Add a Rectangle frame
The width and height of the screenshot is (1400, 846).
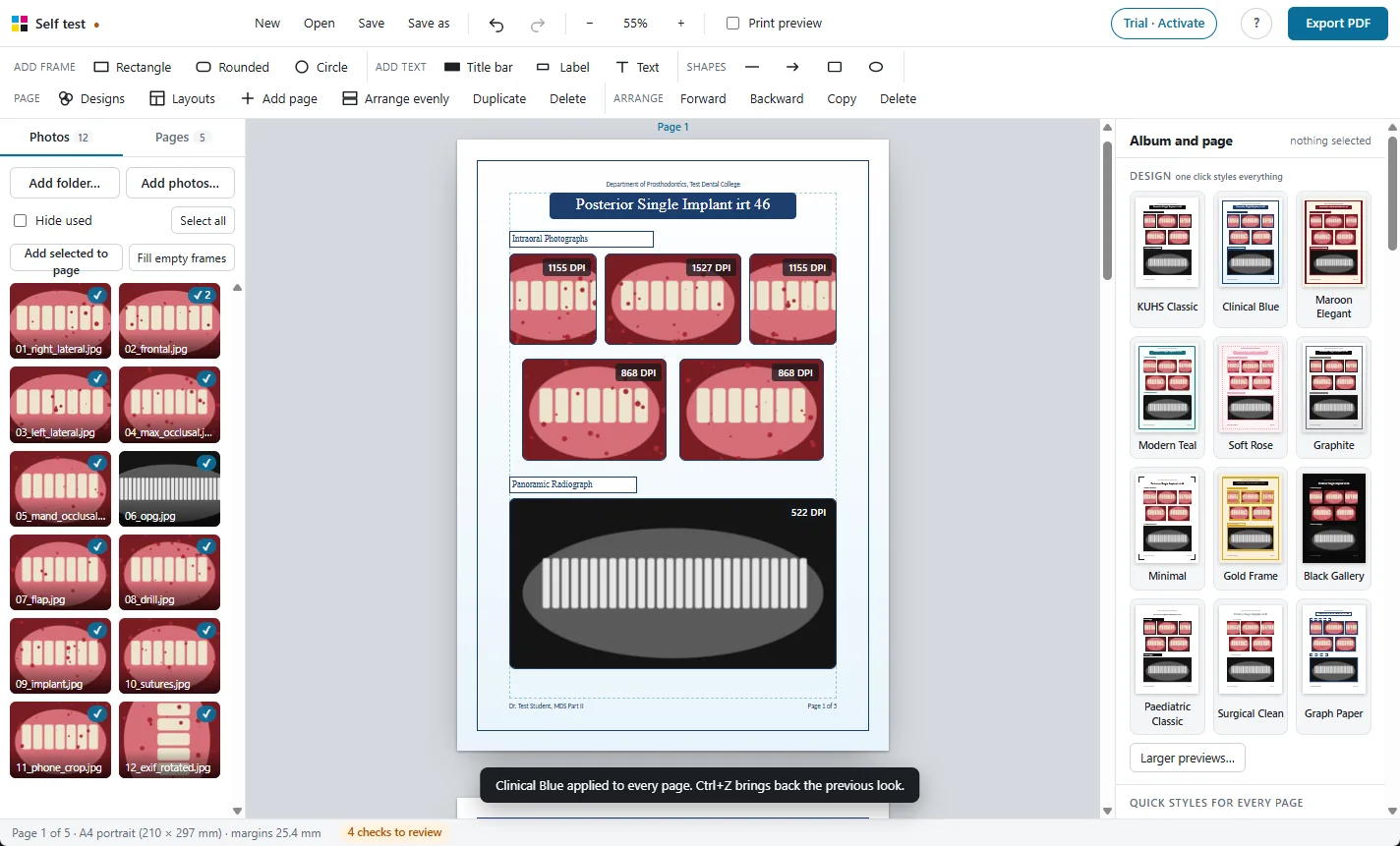click(133, 67)
